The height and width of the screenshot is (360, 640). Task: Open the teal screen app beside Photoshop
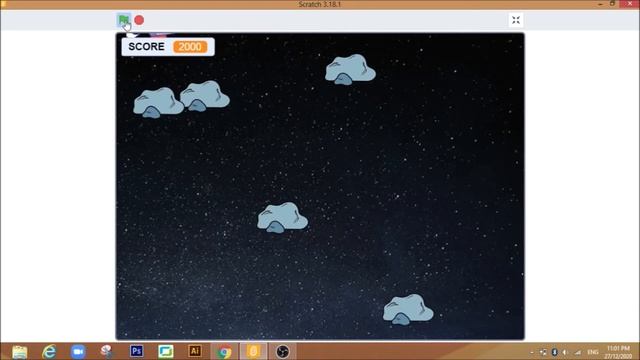click(166, 351)
